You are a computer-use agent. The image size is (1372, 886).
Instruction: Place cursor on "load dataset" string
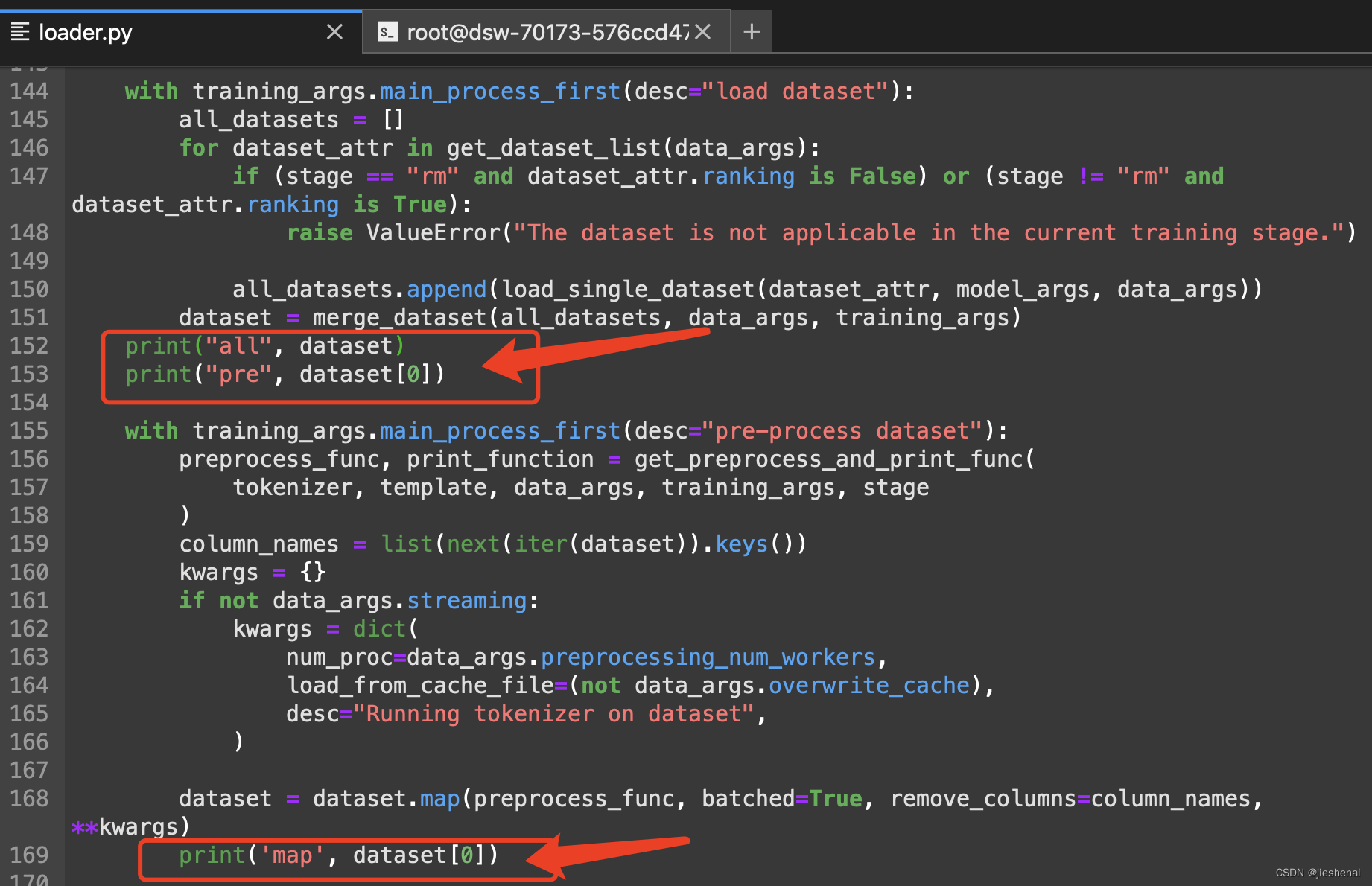tap(795, 91)
